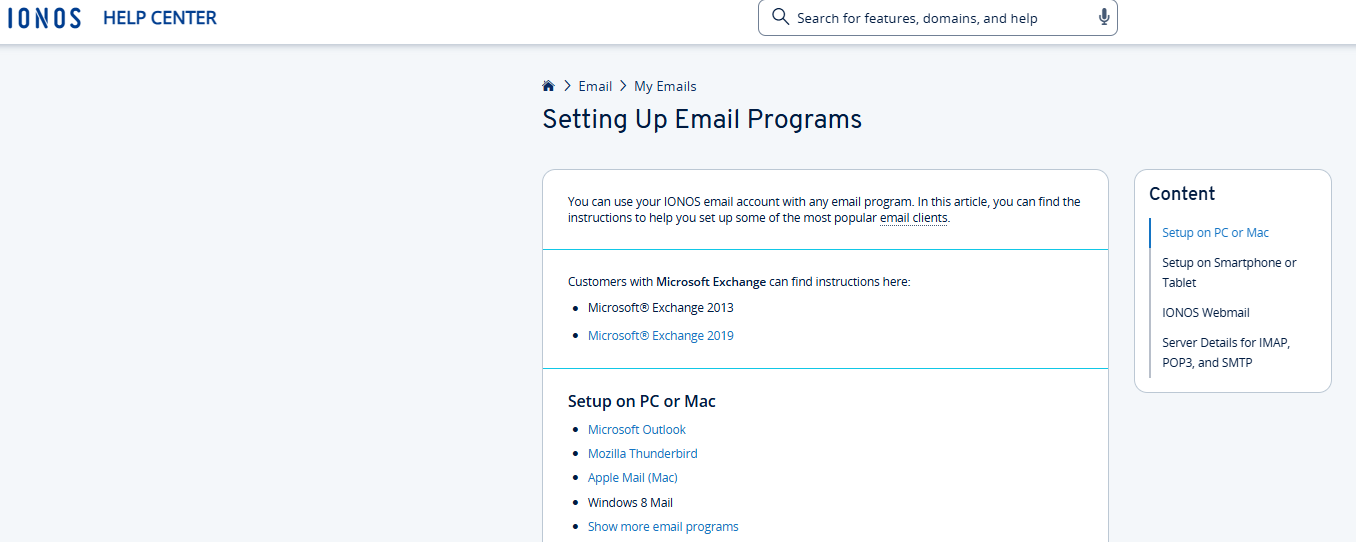The width and height of the screenshot is (1356, 542).
Task: Open Microsoft Outlook setup link
Action: coord(637,430)
